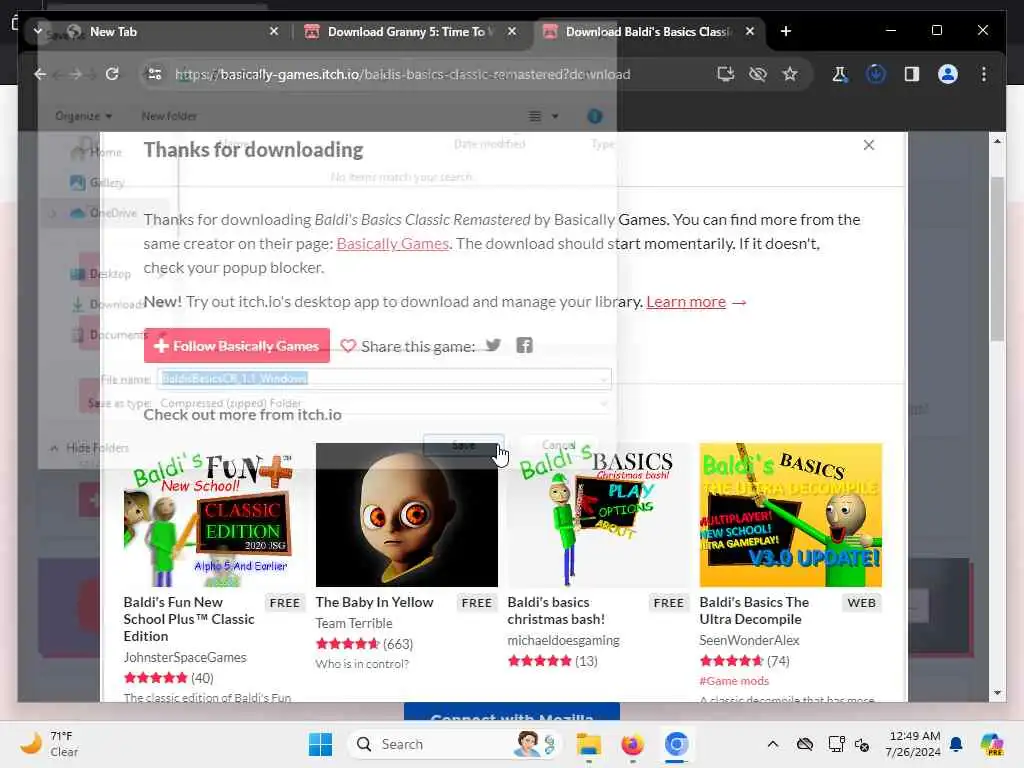Open The Baby In Yellow thumbnail
This screenshot has height=768, width=1024.
407,515
